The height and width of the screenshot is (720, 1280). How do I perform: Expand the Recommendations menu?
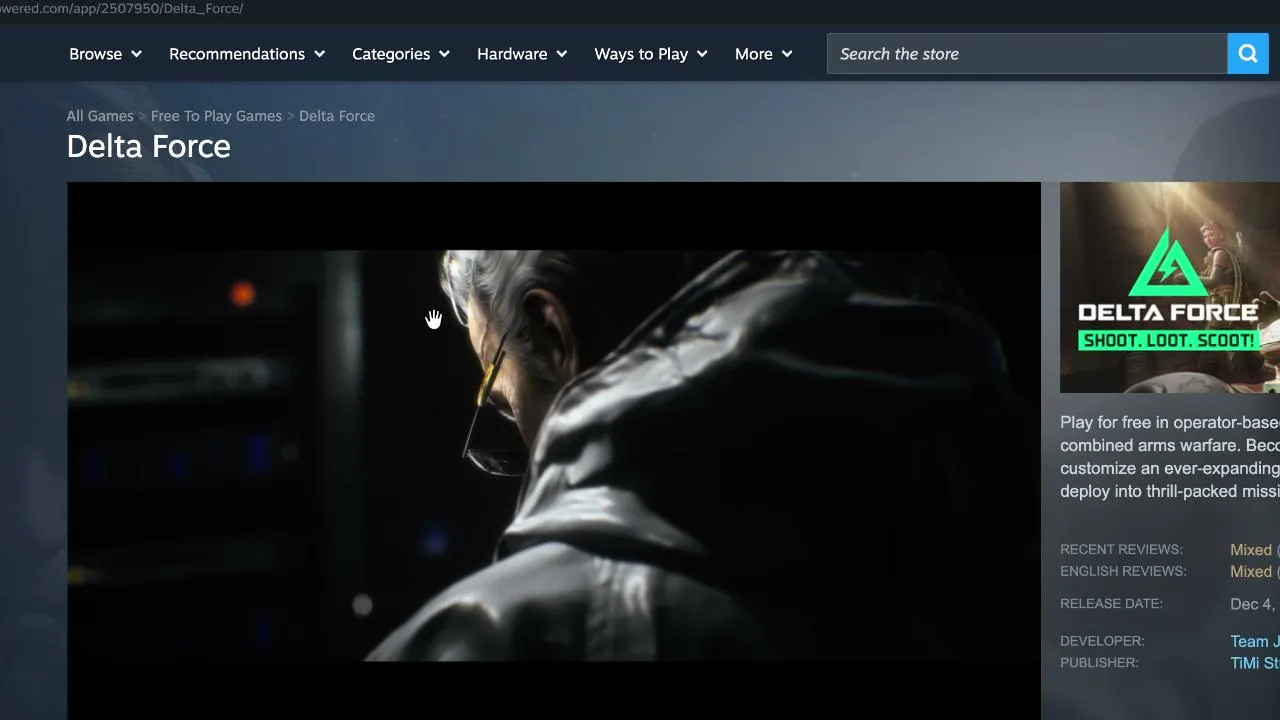pos(247,54)
